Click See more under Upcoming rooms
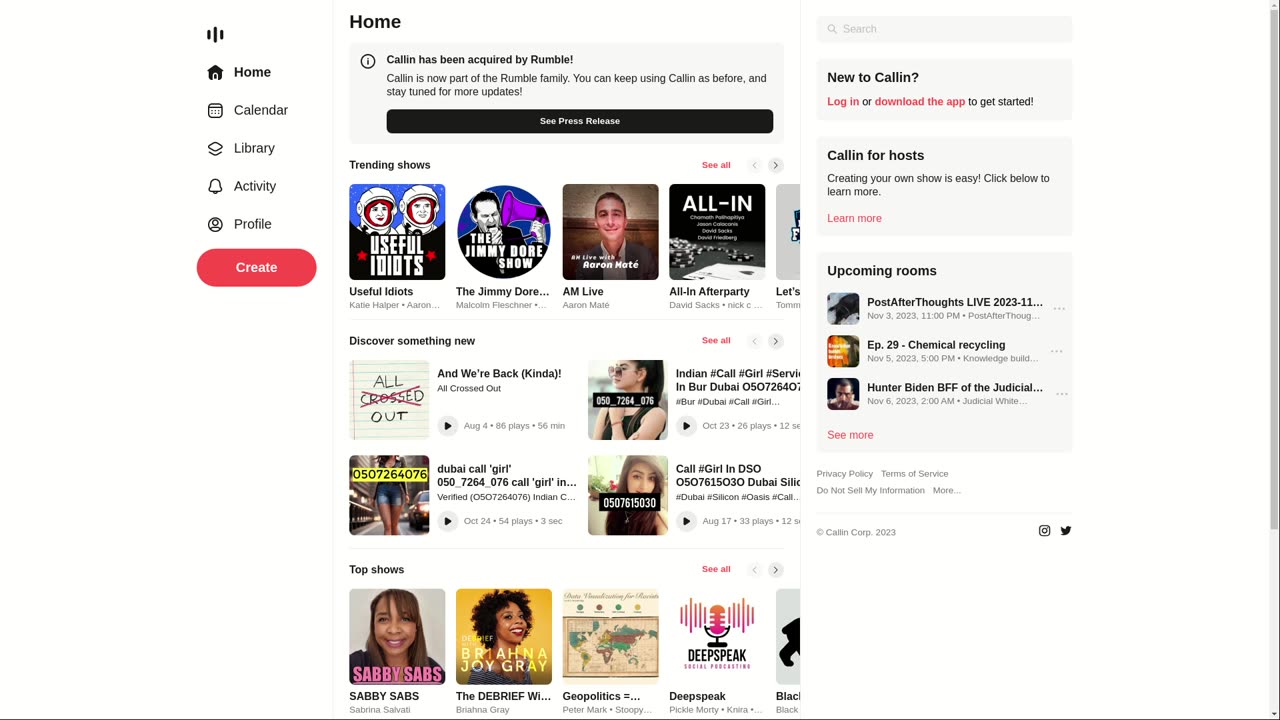 [x=850, y=435]
